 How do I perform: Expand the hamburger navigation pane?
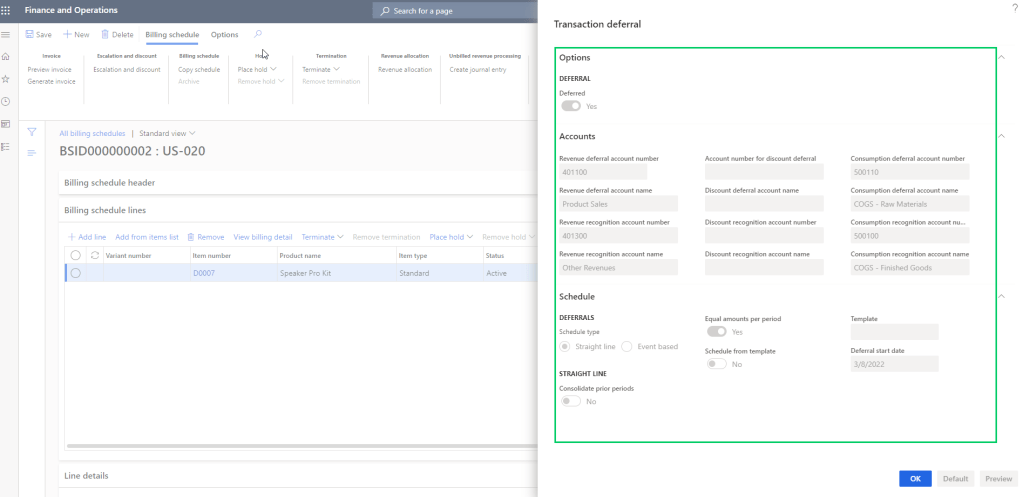pyautogui.click(x=6, y=35)
